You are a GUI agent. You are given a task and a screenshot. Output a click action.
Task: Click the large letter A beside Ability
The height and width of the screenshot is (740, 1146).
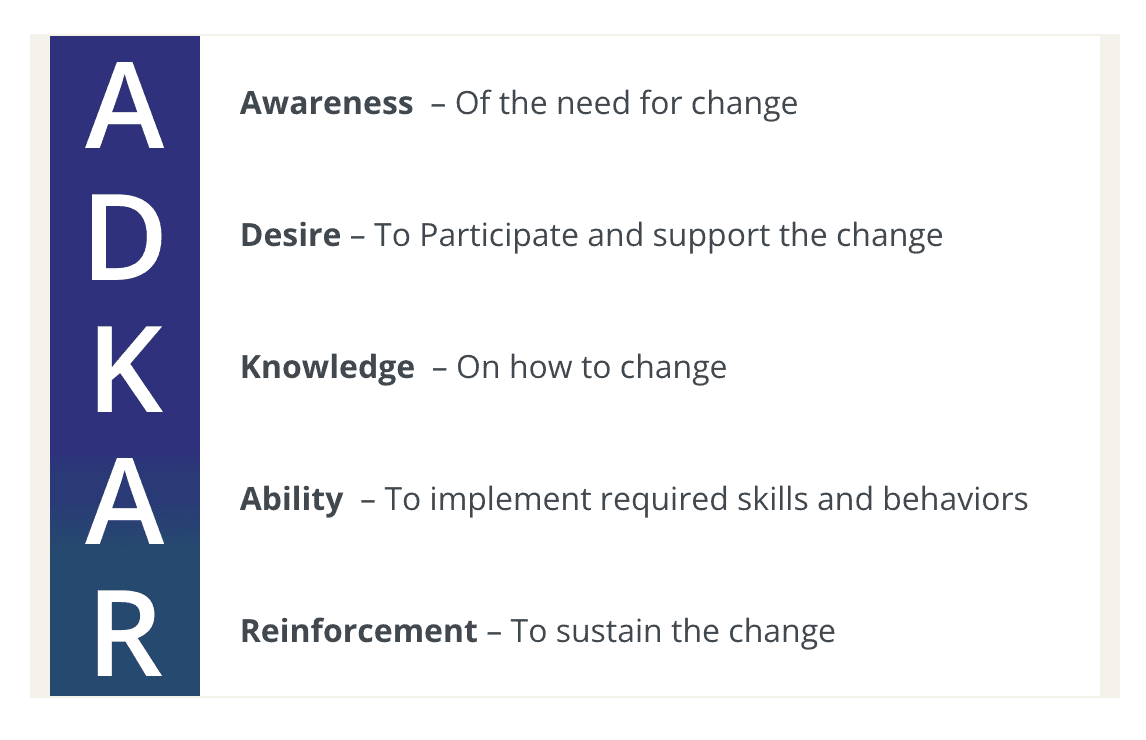[x=125, y=500]
